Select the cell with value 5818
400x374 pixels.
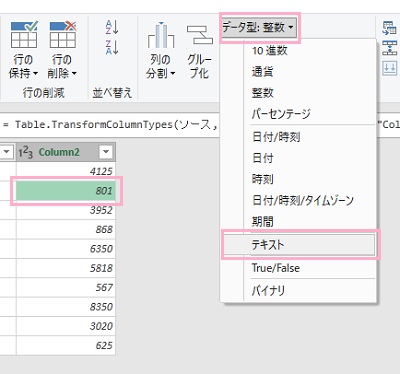66,268
